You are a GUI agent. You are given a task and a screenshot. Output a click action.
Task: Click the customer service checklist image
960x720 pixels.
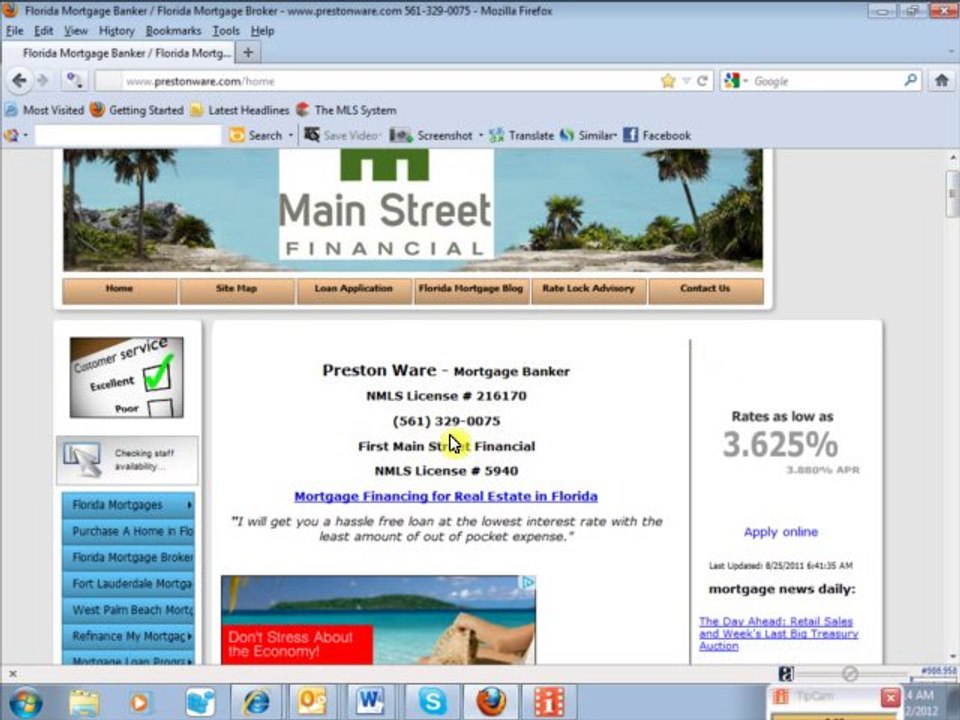pyautogui.click(x=127, y=378)
